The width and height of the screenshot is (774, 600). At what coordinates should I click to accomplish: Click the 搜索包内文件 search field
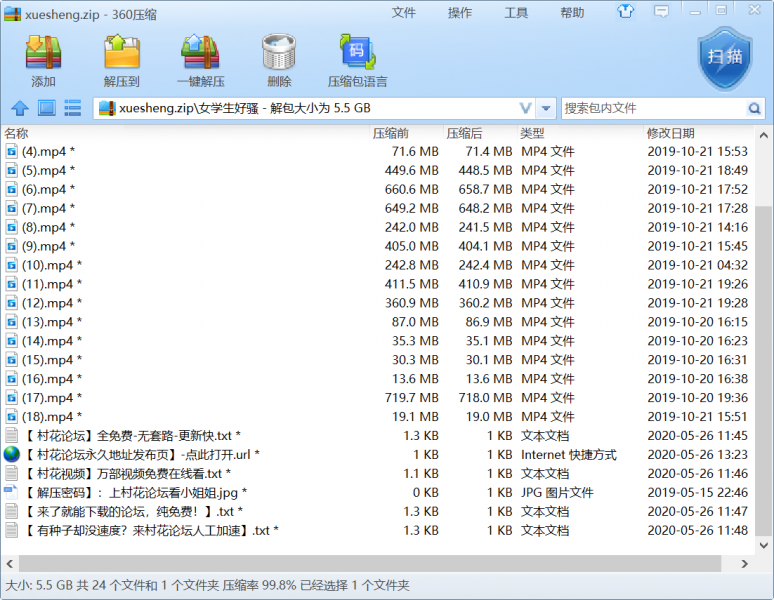click(652, 108)
